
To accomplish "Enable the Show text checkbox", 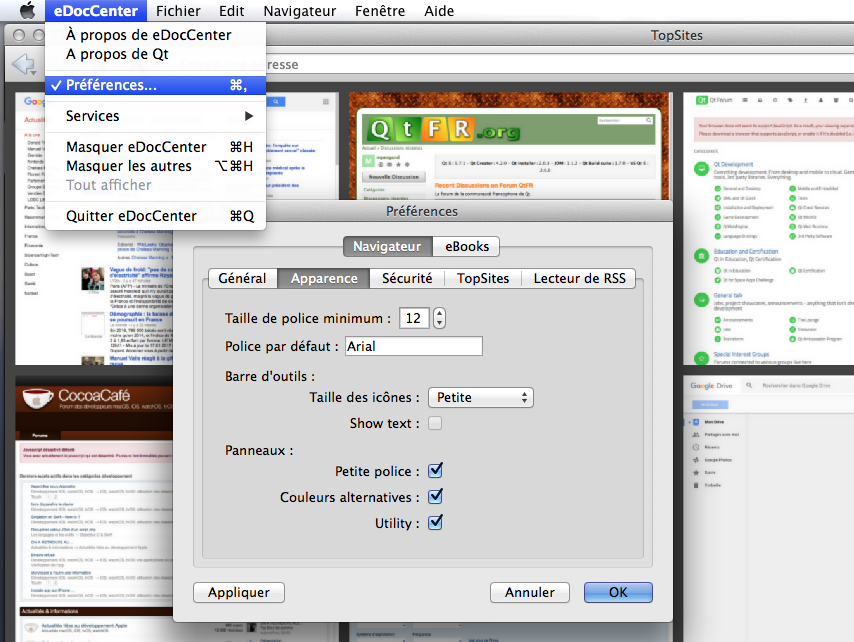I will click(435, 423).
